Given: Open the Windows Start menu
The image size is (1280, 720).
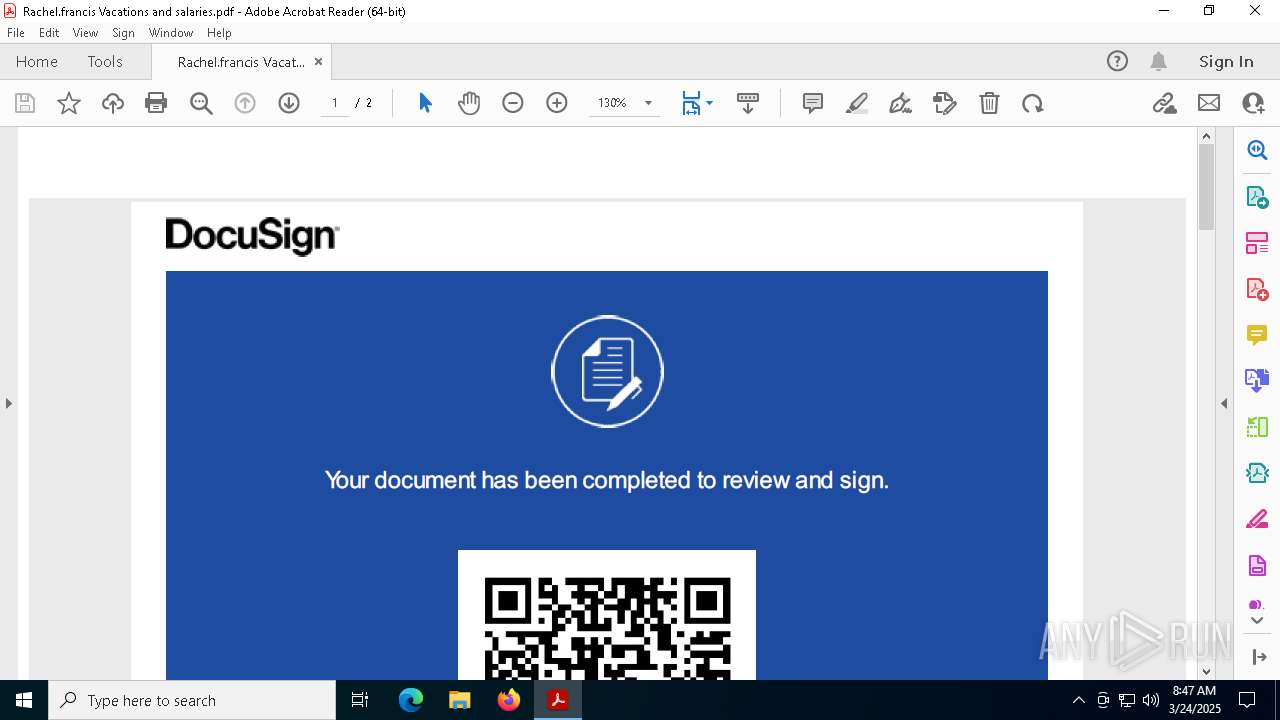Looking at the screenshot, I should click(24, 700).
